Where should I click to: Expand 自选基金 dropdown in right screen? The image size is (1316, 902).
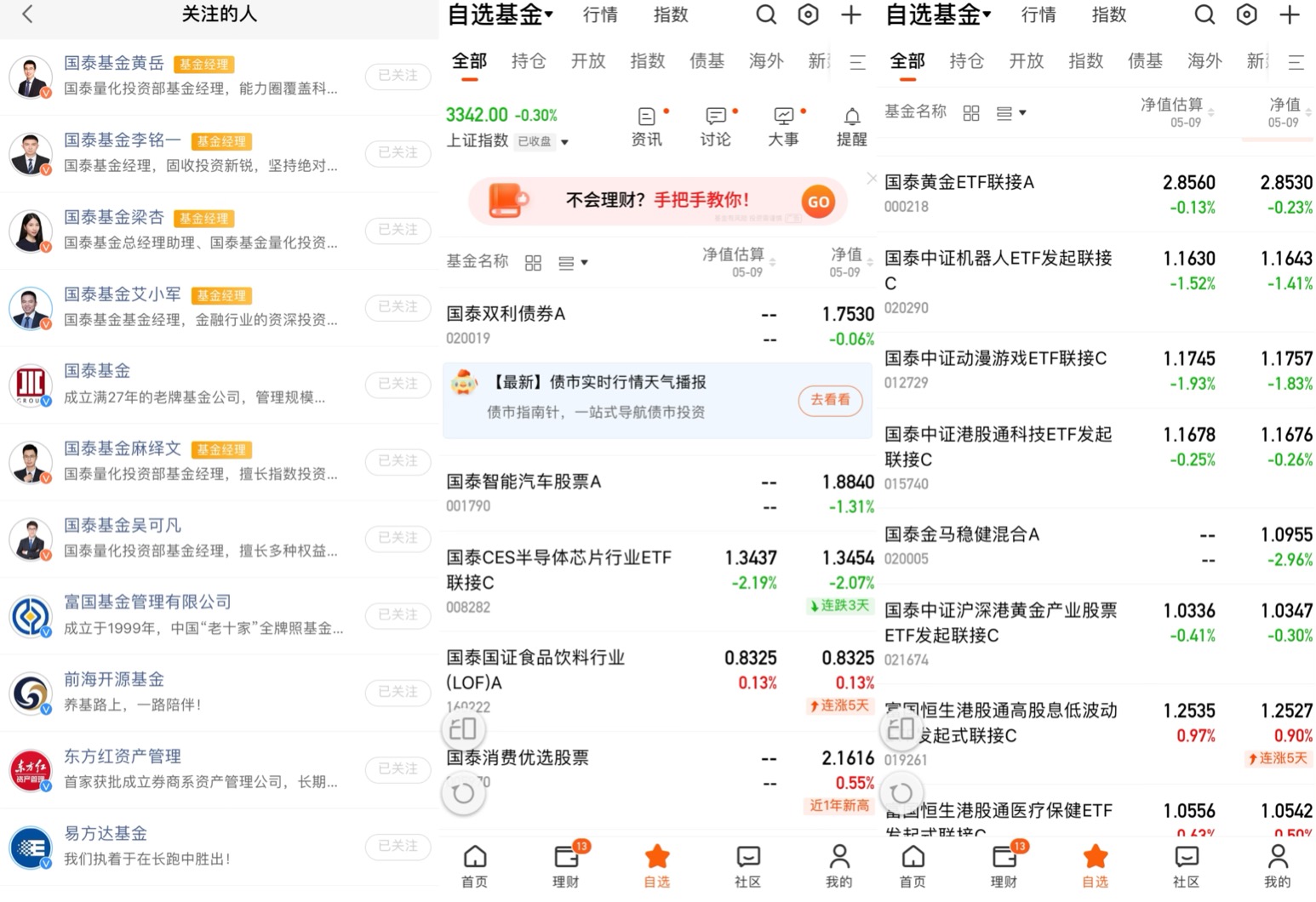click(938, 14)
